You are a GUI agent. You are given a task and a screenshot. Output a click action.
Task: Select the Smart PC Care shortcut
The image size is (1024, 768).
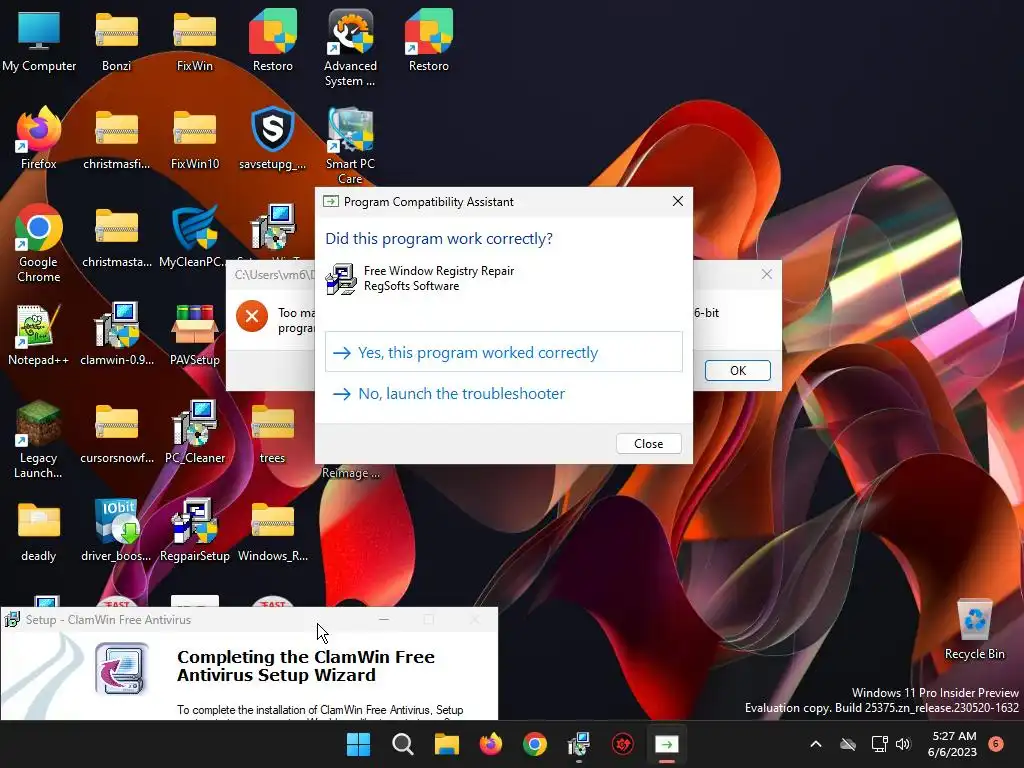click(351, 145)
